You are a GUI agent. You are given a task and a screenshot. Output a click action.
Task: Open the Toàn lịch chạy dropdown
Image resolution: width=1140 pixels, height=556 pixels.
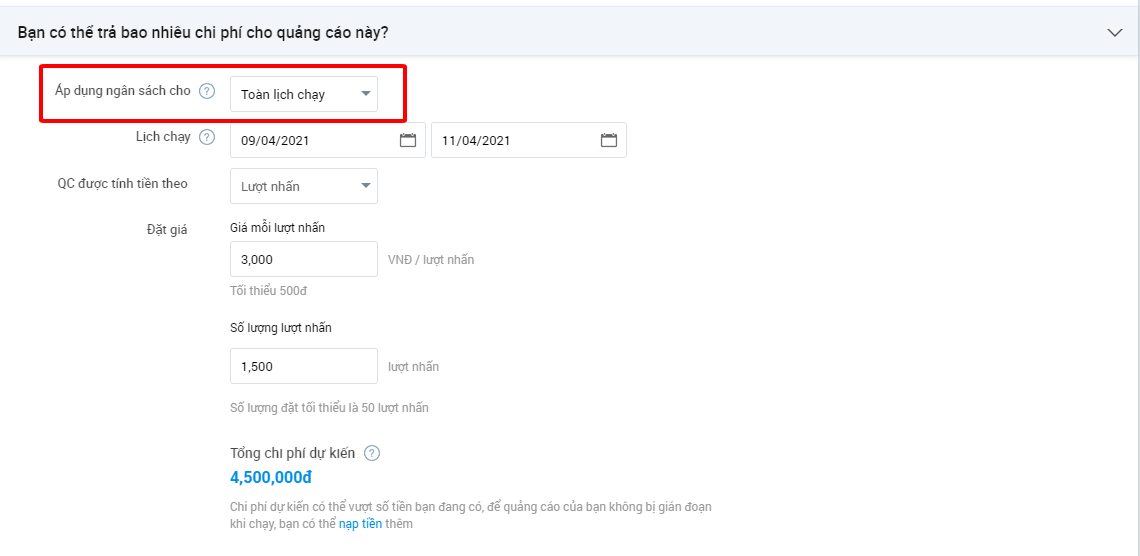pyautogui.click(x=304, y=94)
